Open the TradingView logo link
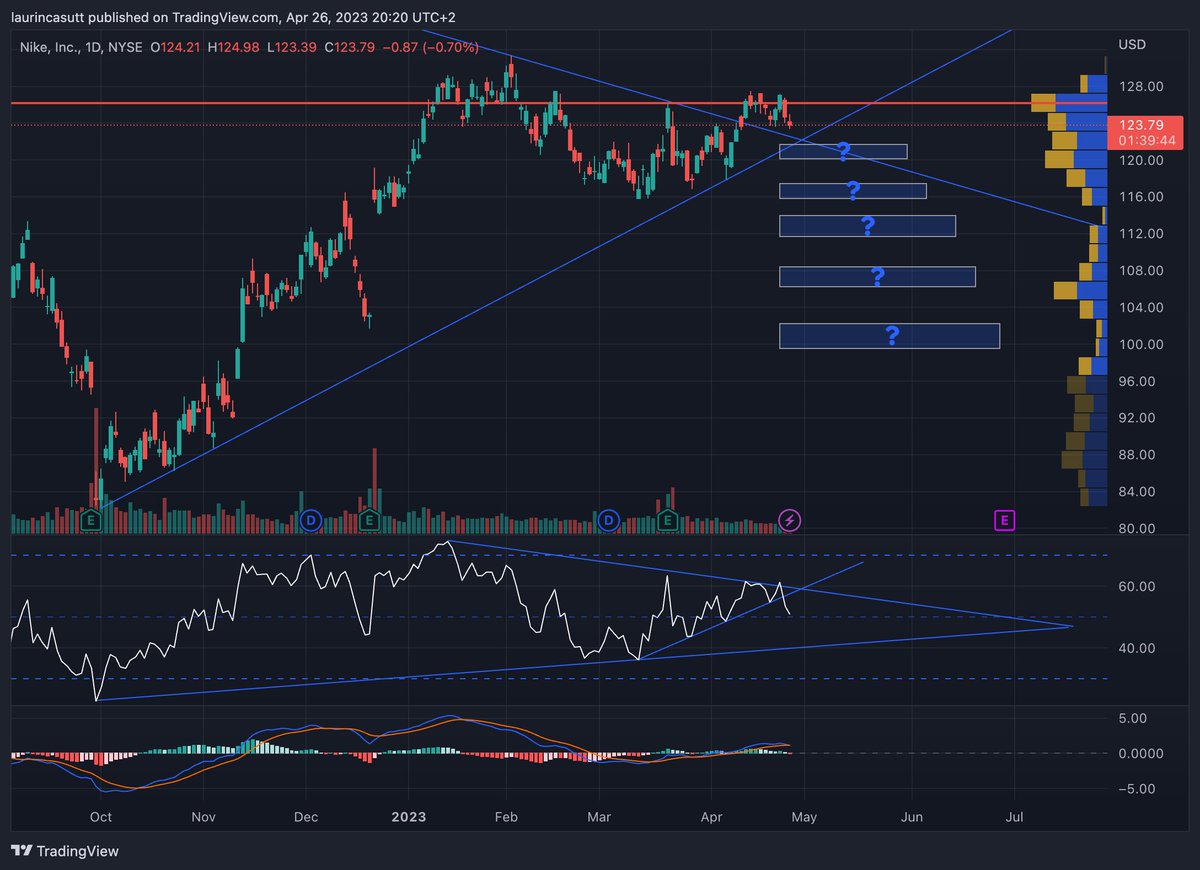 (65, 851)
